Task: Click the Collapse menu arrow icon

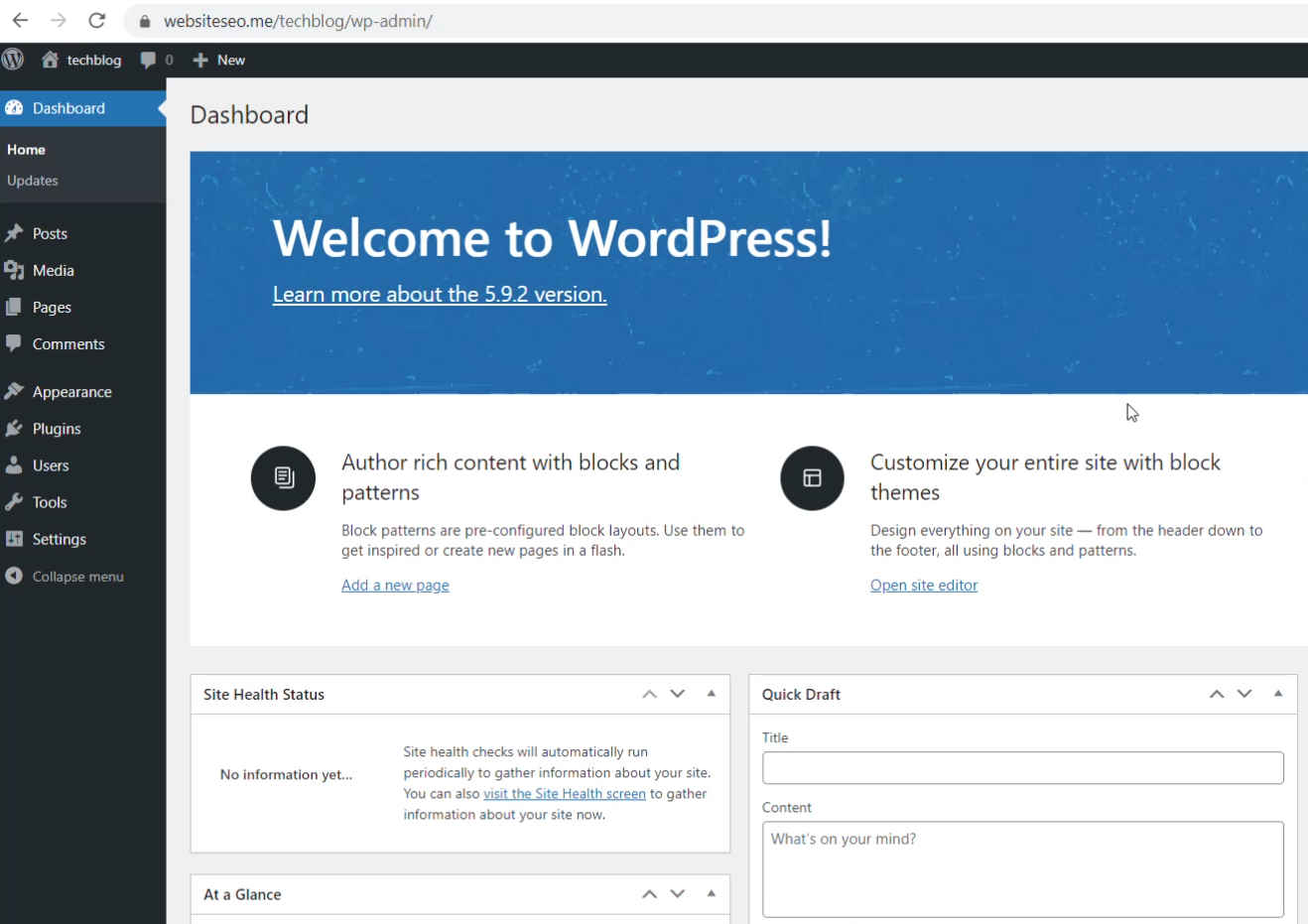Action: (14, 576)
